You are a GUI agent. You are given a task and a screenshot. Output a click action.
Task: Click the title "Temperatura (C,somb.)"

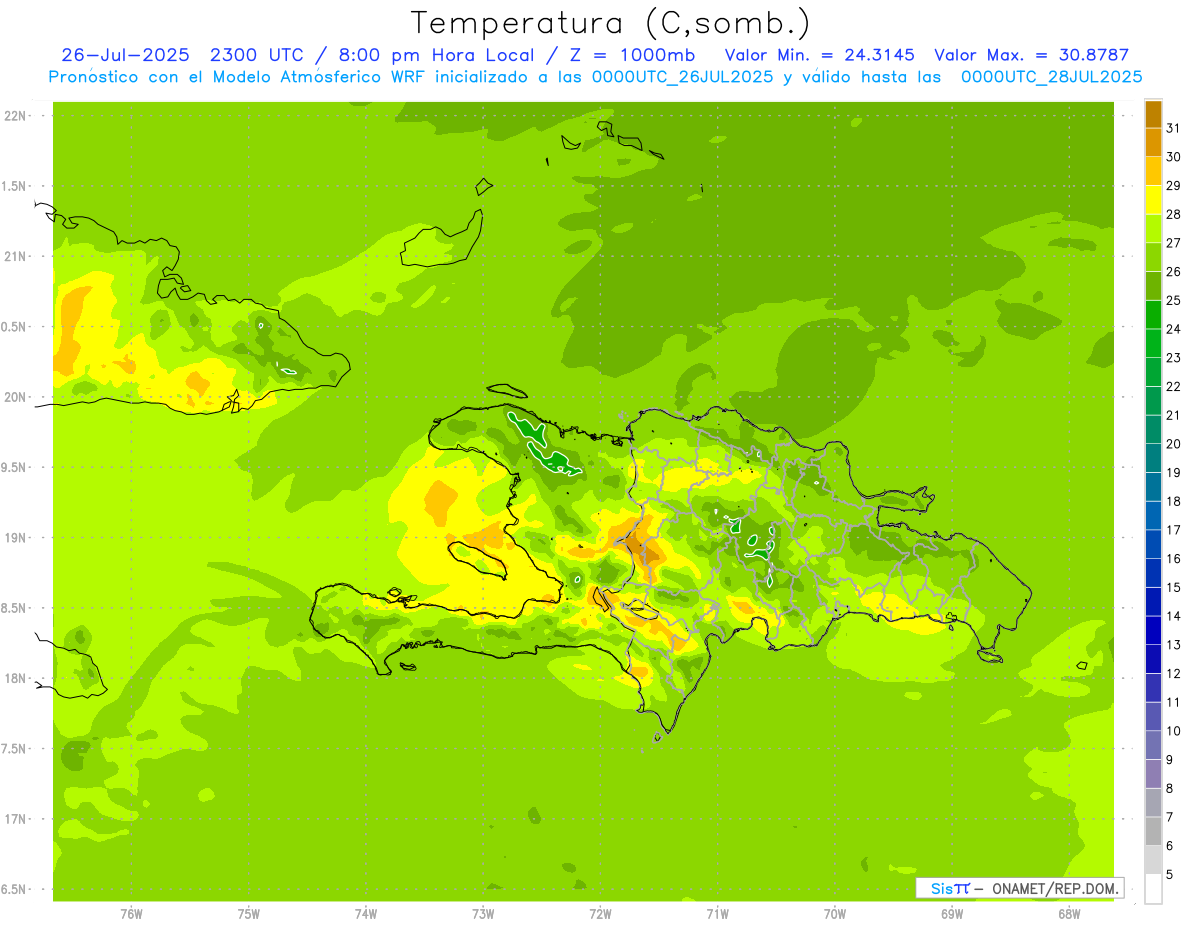pyautogui.click(x=611, y=23)
